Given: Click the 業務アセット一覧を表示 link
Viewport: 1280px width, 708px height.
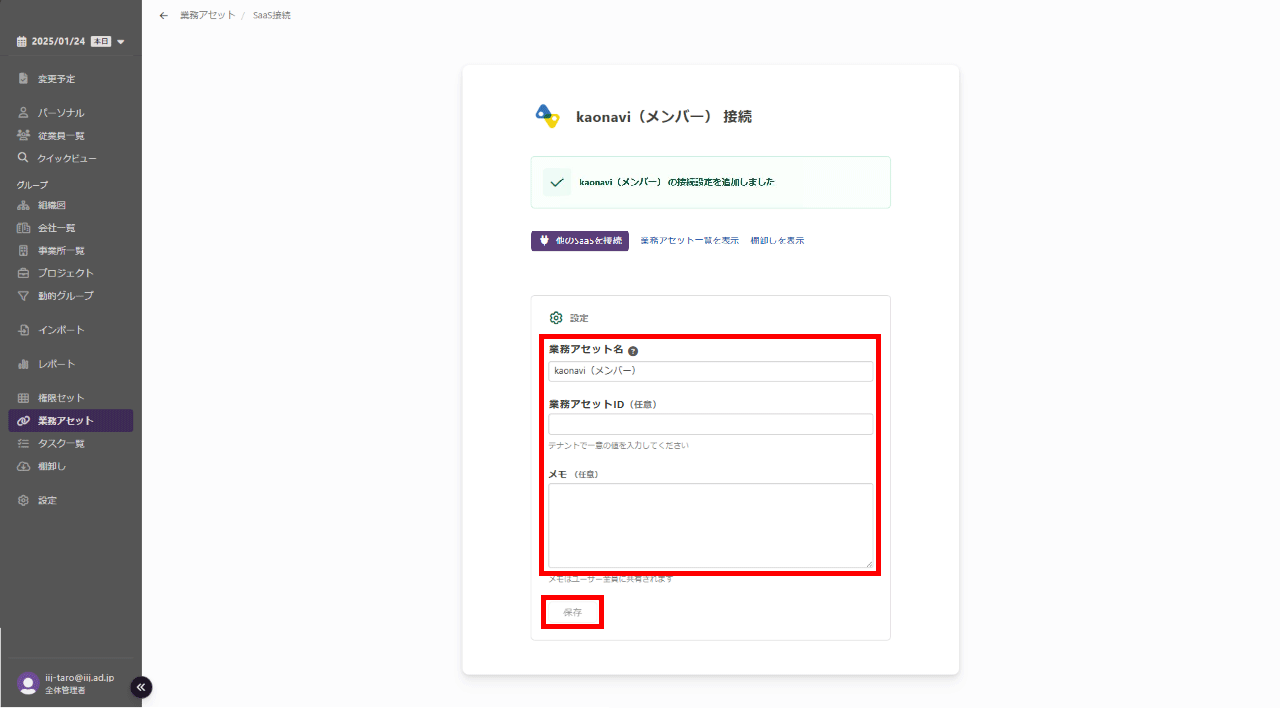Looking at the screenshot, I should [x=689, y=241].
